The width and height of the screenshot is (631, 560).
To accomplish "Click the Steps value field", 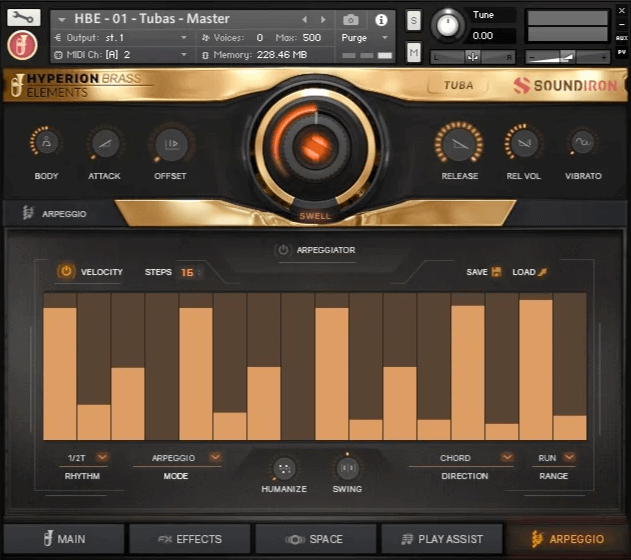I will point(187,272).
